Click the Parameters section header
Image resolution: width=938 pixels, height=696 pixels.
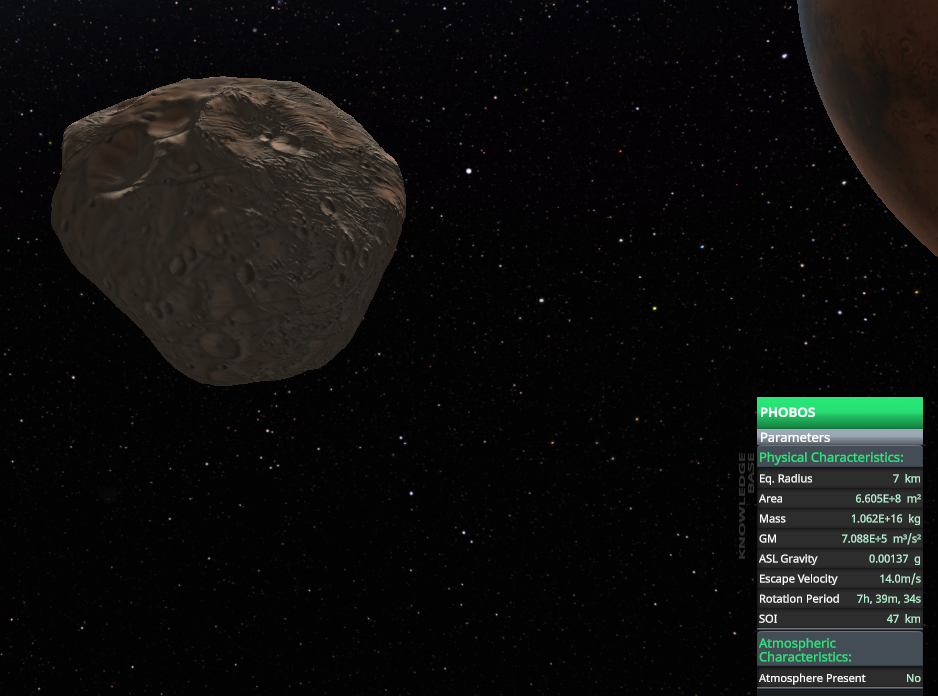coord(840,437)
